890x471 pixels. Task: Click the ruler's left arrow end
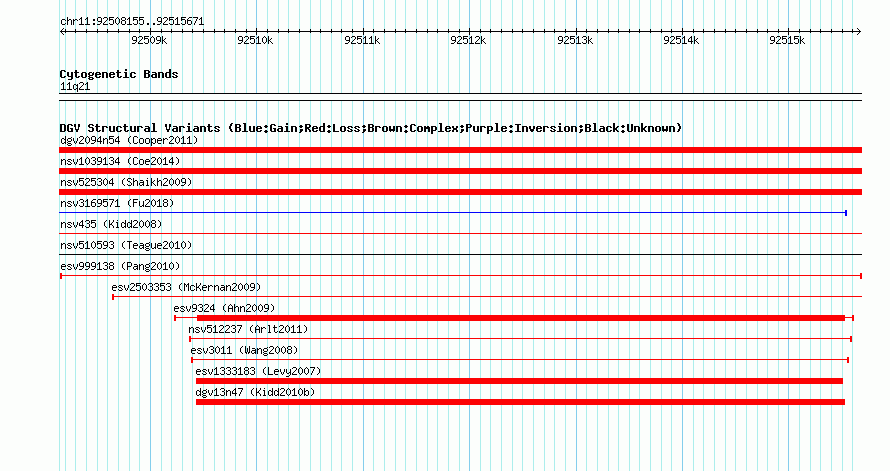pos(62,31)
